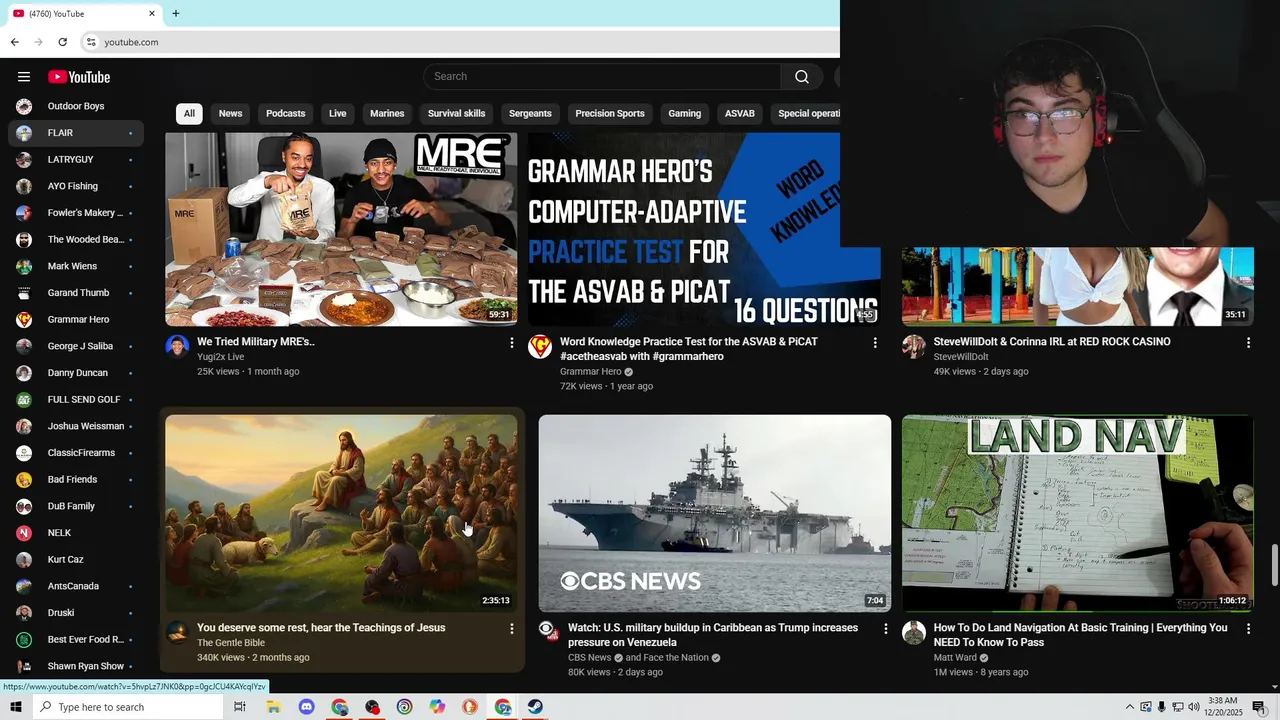
Task: Open Discord from taskbar
Action: tap(306, 707)
